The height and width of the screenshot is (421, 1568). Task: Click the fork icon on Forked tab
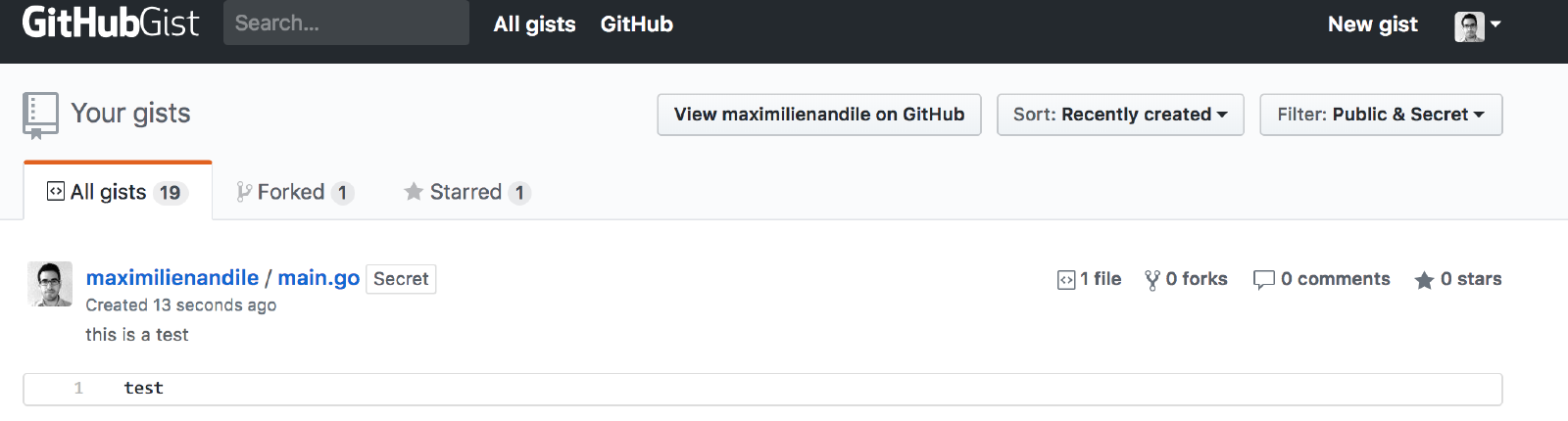pyautogui.click(x=244, y=192)
